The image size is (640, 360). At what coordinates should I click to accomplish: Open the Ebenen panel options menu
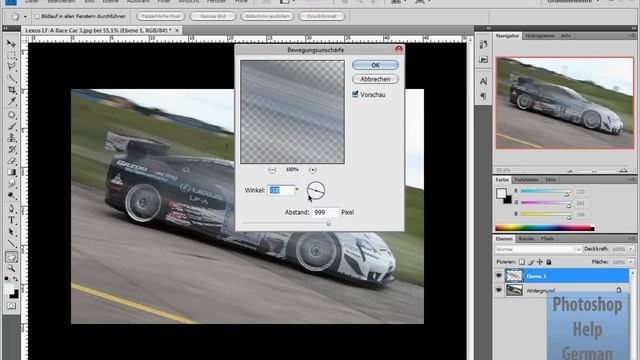(x=632, y=239)
